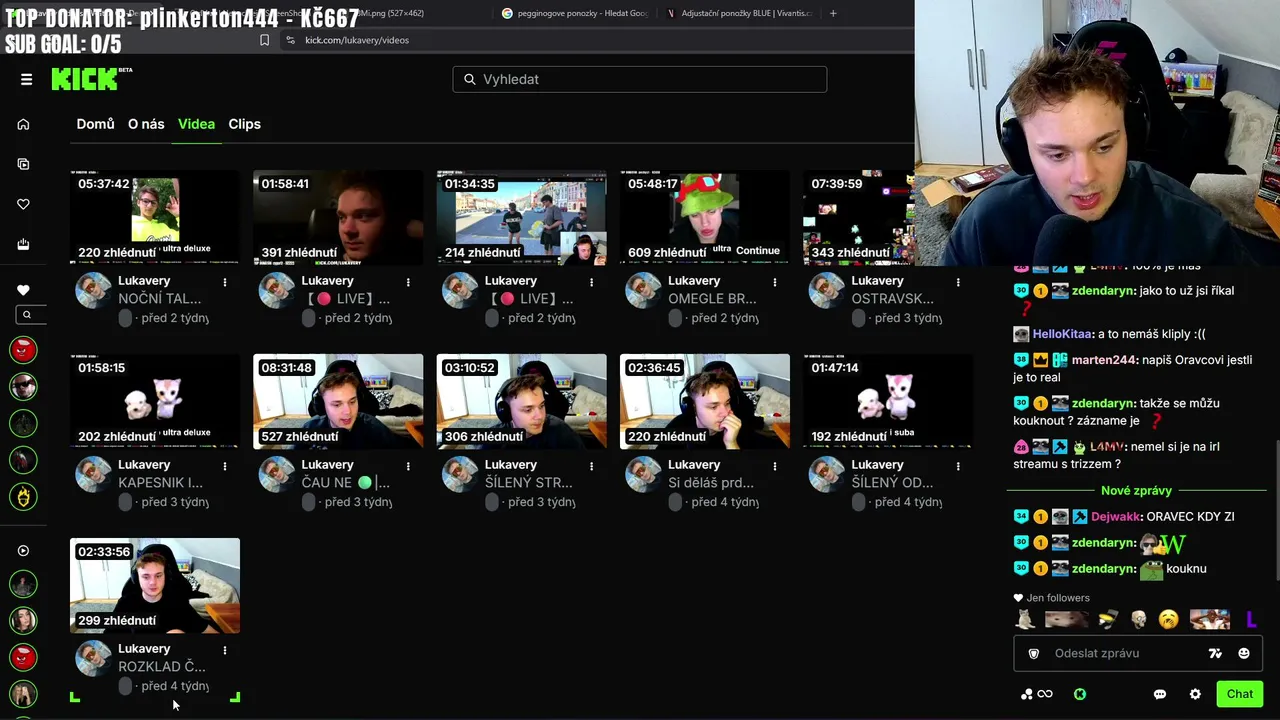Switch to the Domů tab
The image size is (1280, 720).
(96, 124)
